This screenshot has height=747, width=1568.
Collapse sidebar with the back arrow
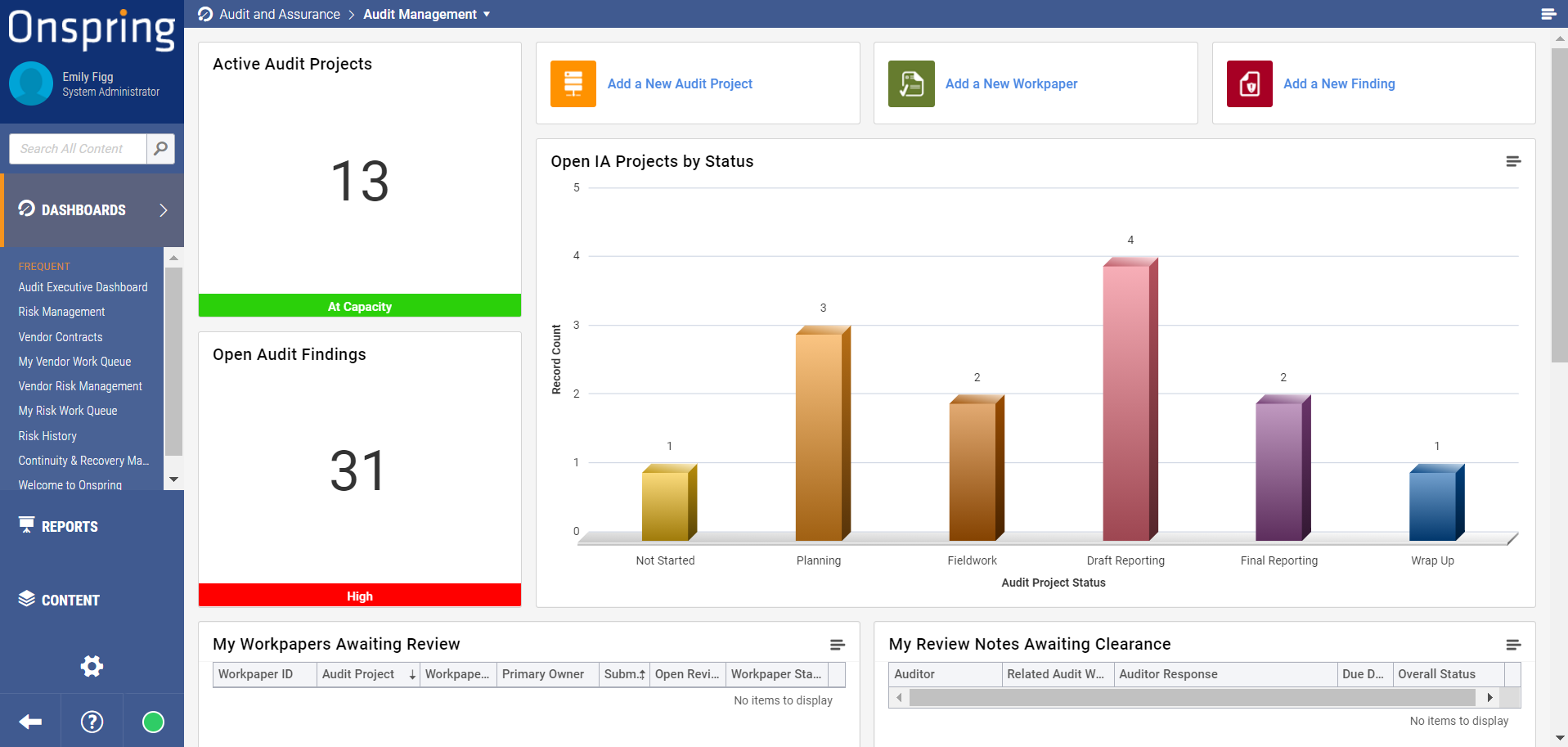tap(30, 722)
